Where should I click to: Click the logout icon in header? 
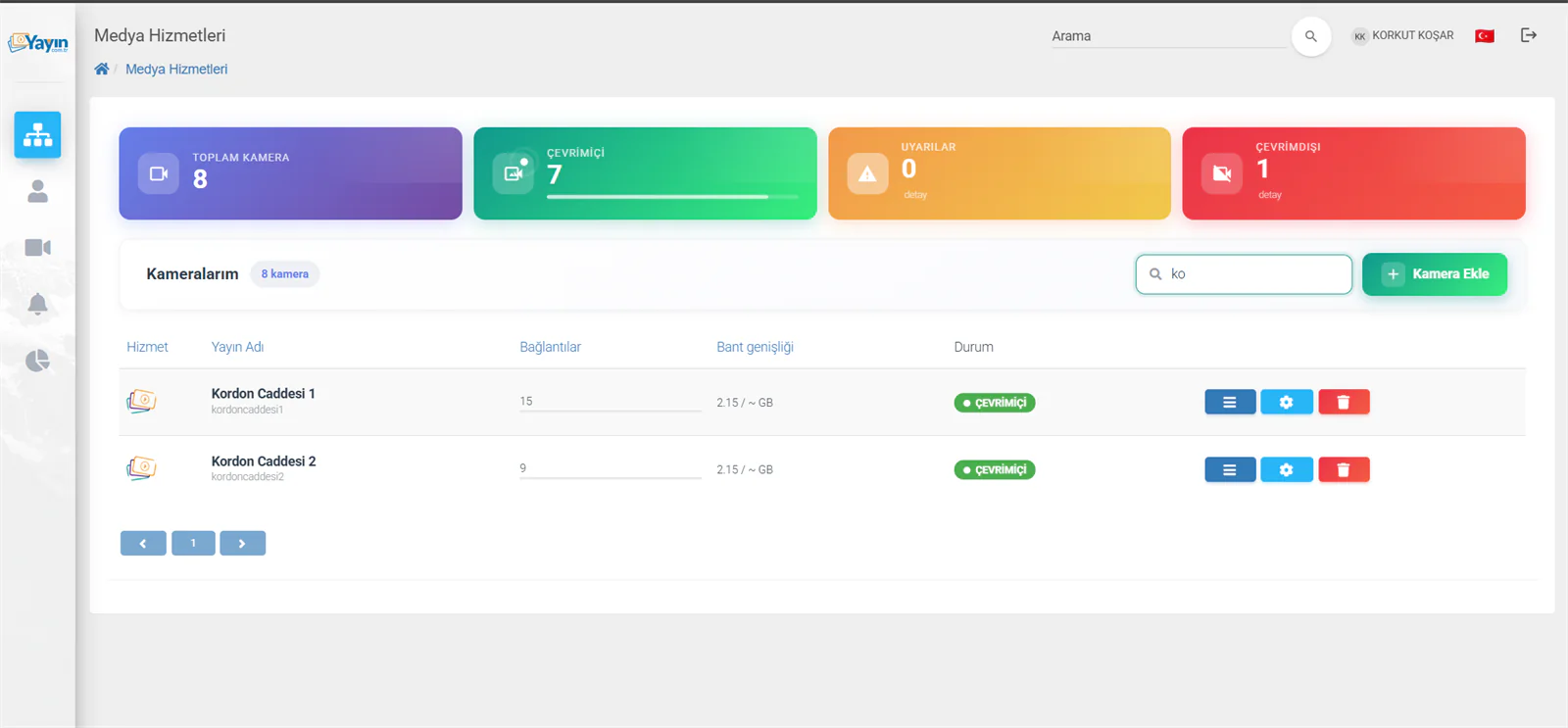pos(1528,35)
